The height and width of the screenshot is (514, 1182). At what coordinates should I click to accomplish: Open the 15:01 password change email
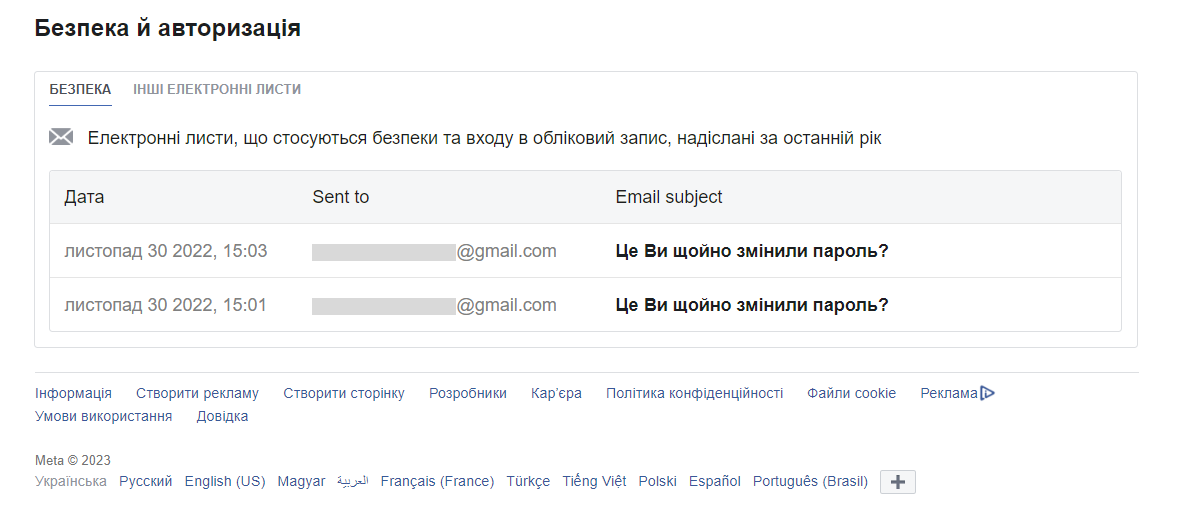click(x=751, y=305)
